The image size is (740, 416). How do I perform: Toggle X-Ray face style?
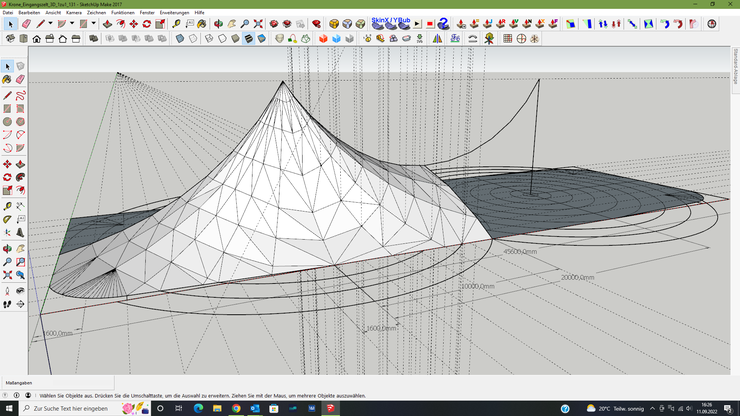pyautogui.click(x=180, y=39)
